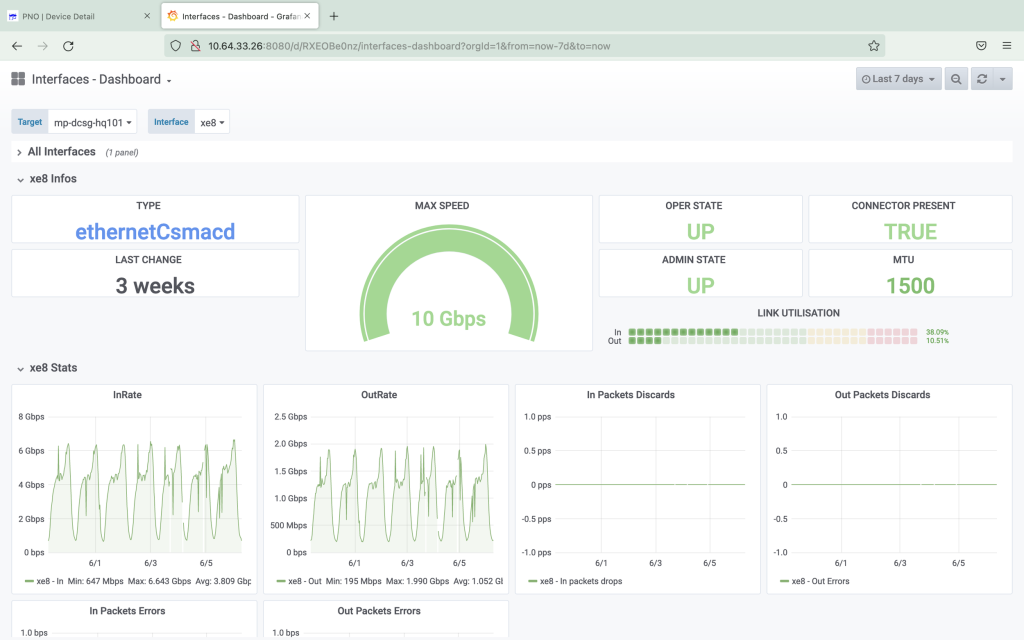The image size is (1024, 640).
Task: Click the CONNECTOR PRESENT panel title
Action: 903,206
